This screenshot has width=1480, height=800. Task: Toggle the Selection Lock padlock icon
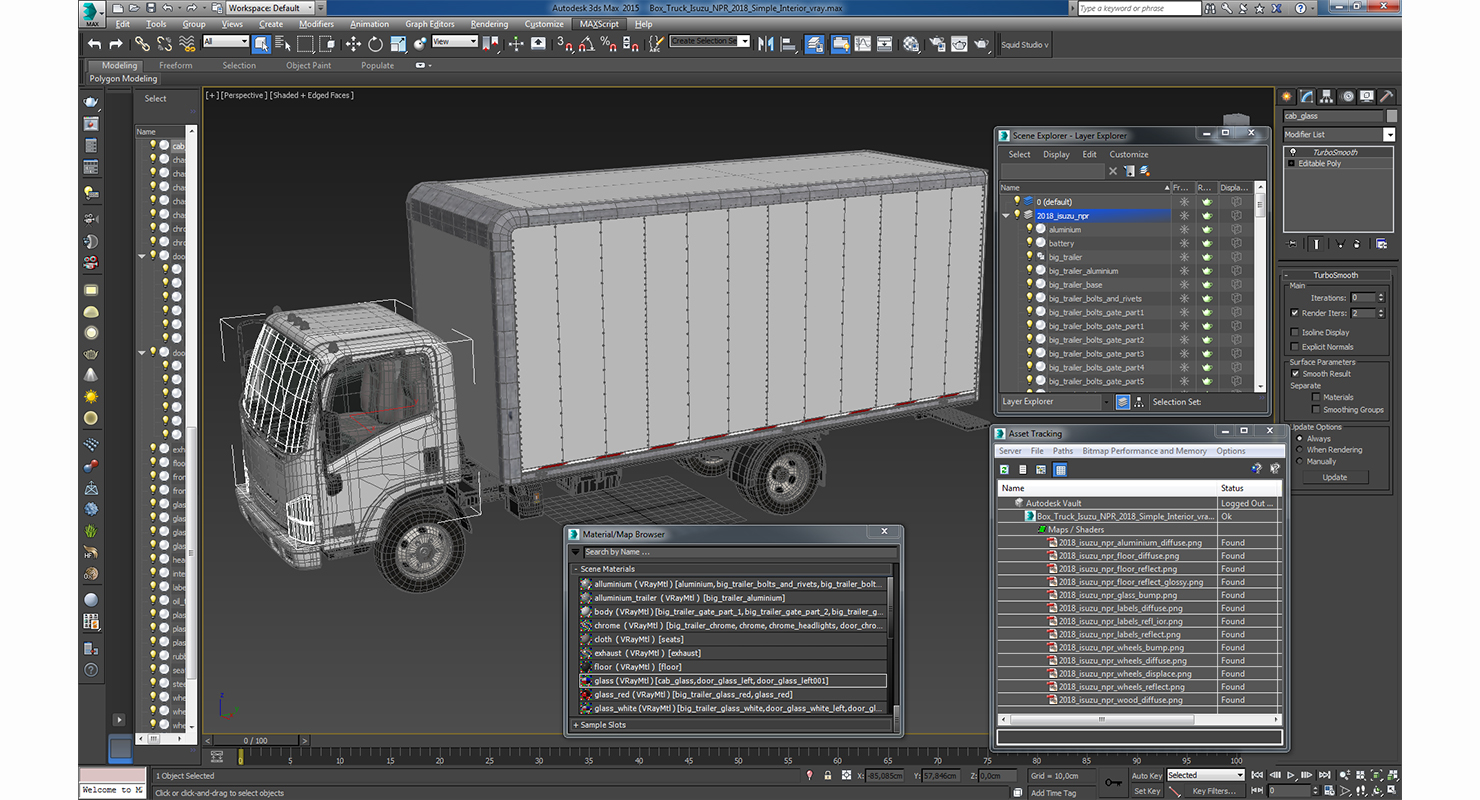pos(828,775)
